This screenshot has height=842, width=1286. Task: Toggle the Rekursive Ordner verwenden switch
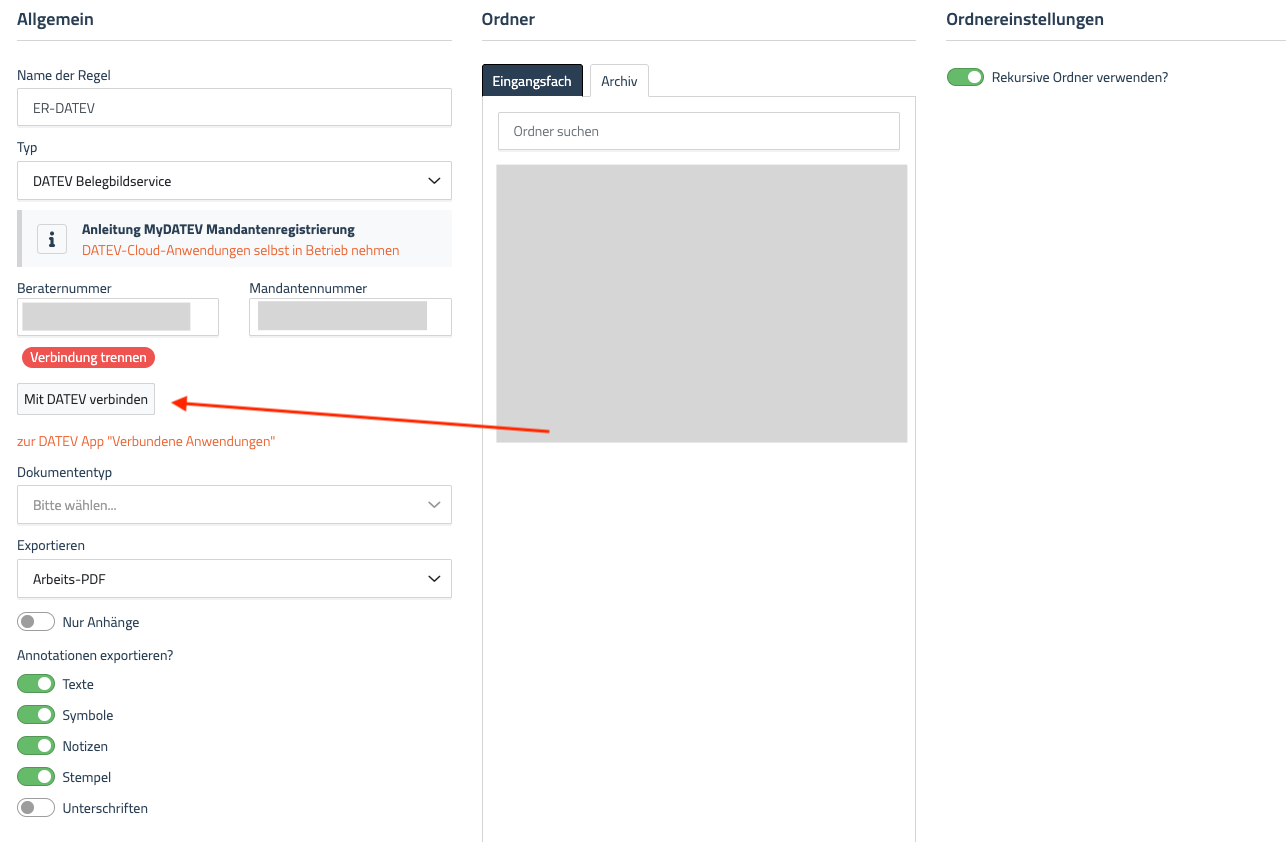pos(966,77)
